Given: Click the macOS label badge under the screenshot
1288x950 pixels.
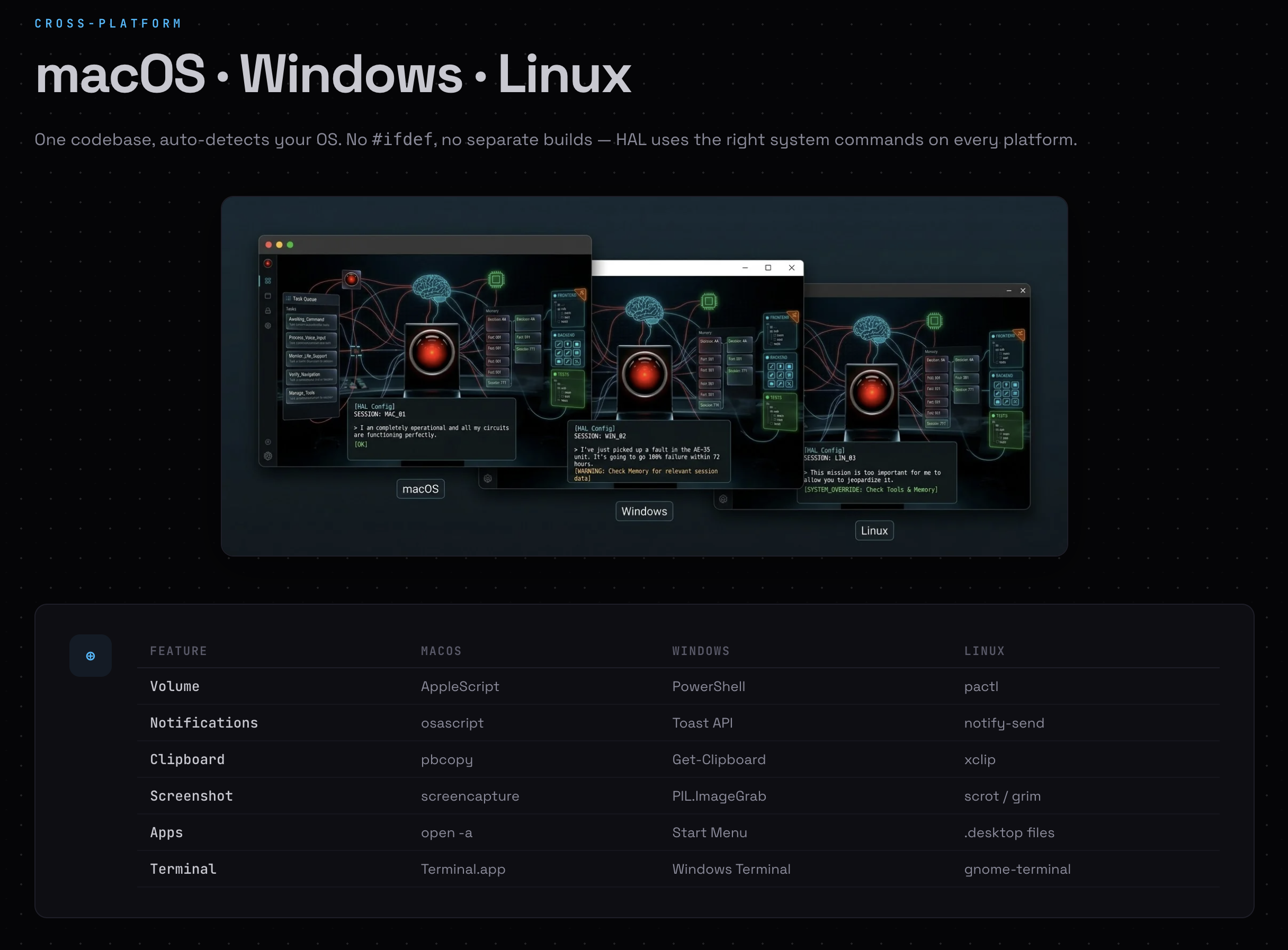Looking at the screenshot, I should pos(421,489).
